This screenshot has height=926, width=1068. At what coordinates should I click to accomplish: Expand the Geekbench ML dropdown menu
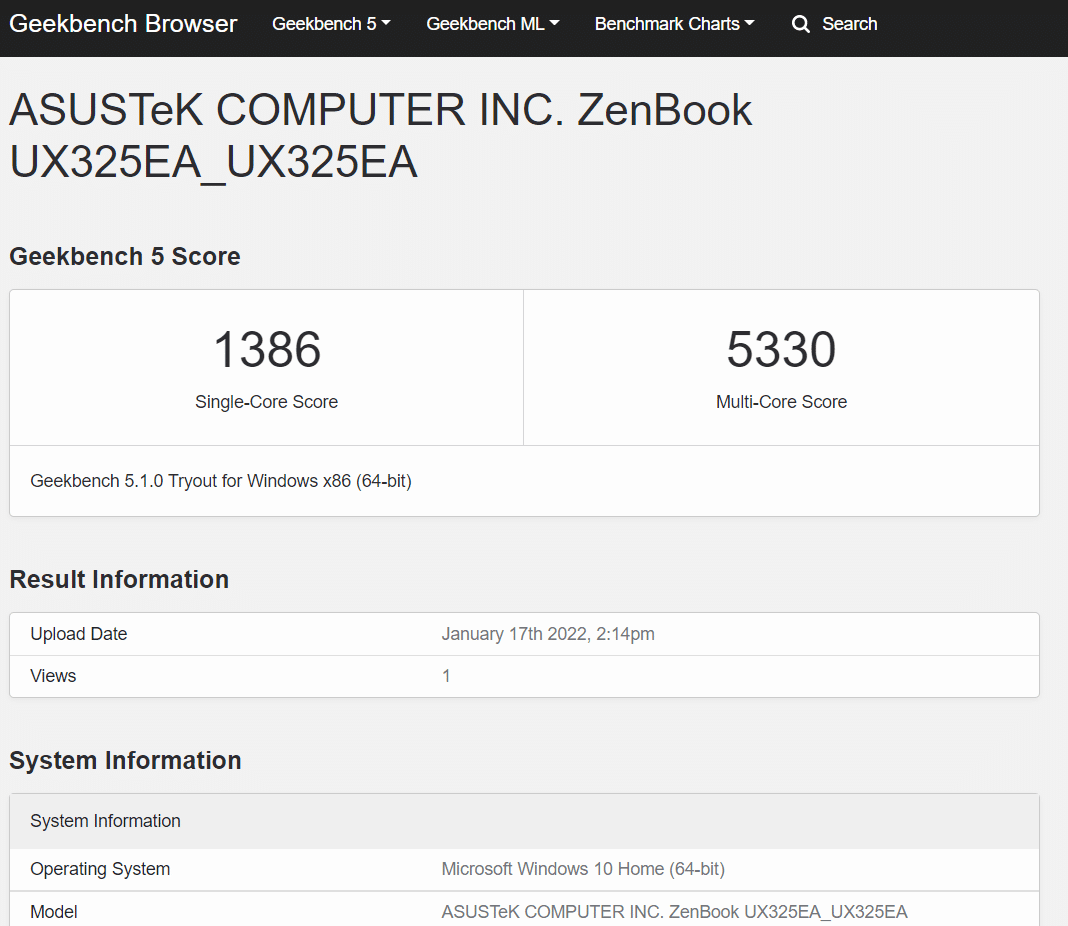tap(492, 24)
